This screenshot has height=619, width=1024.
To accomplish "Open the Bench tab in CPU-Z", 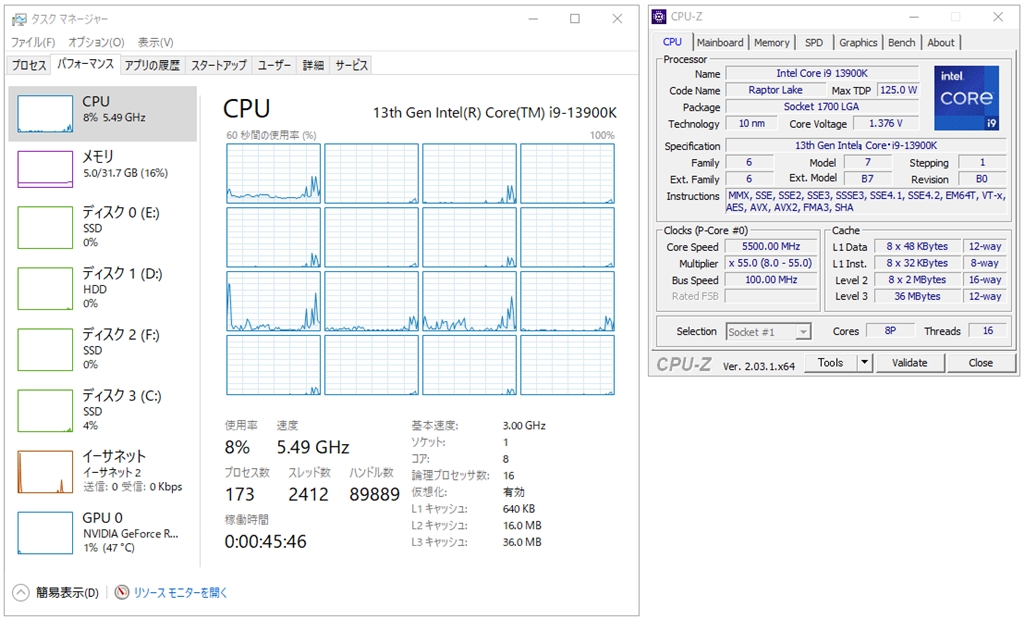I will [x=902, y=42].
